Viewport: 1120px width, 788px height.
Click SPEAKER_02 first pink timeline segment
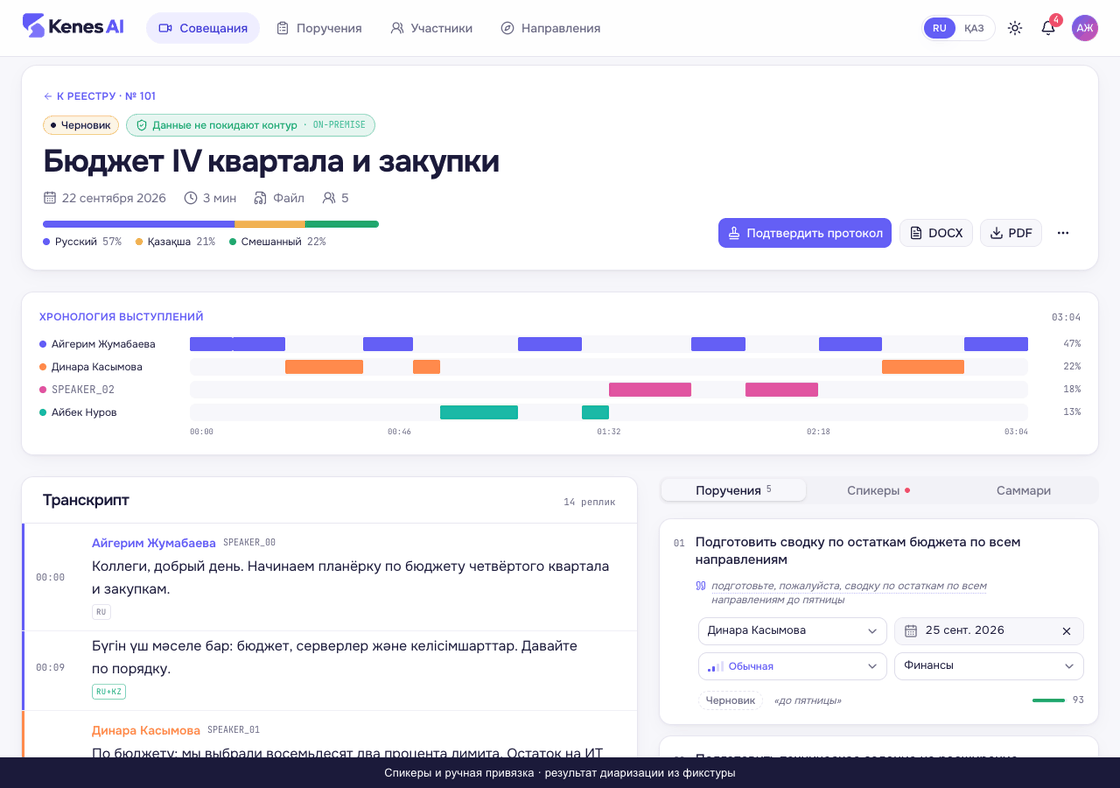(650, 389)
